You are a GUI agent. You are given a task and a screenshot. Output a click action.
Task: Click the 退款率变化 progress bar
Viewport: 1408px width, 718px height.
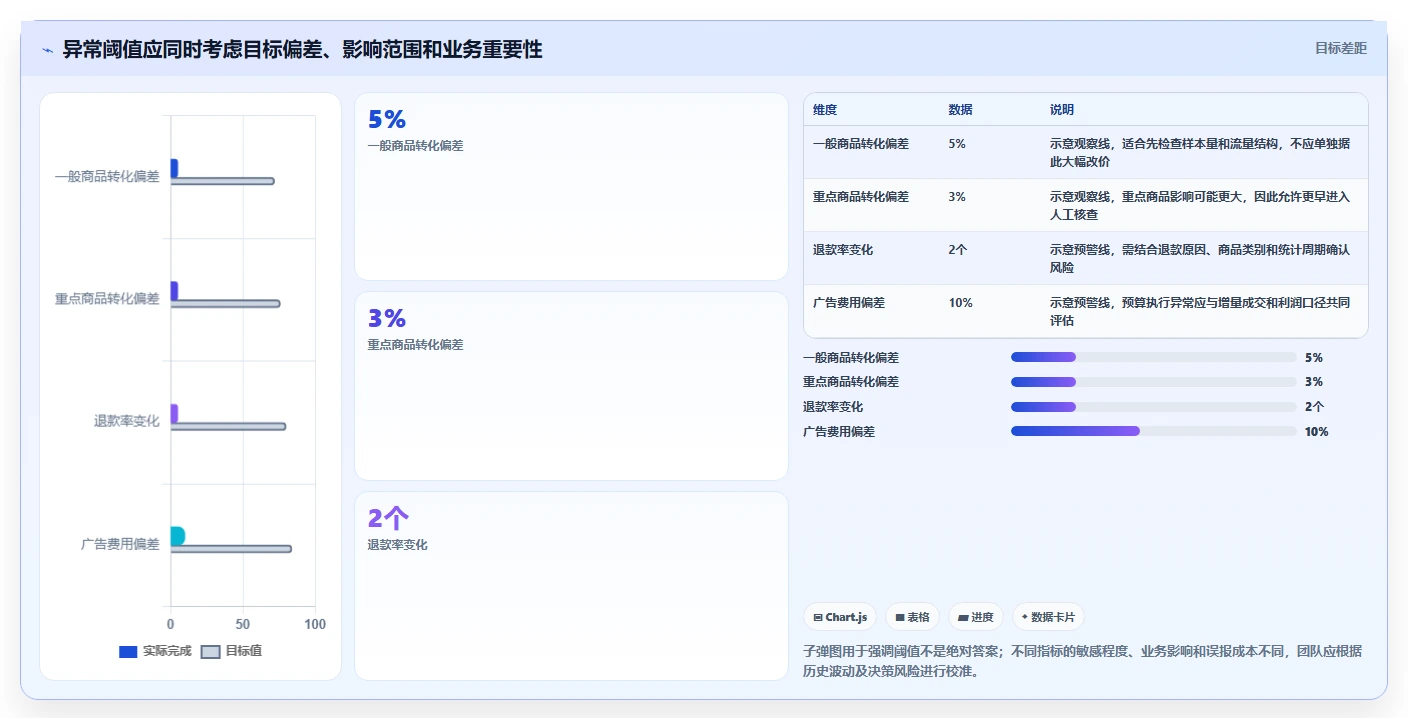pyautogui.click(x=1153, y=407)
